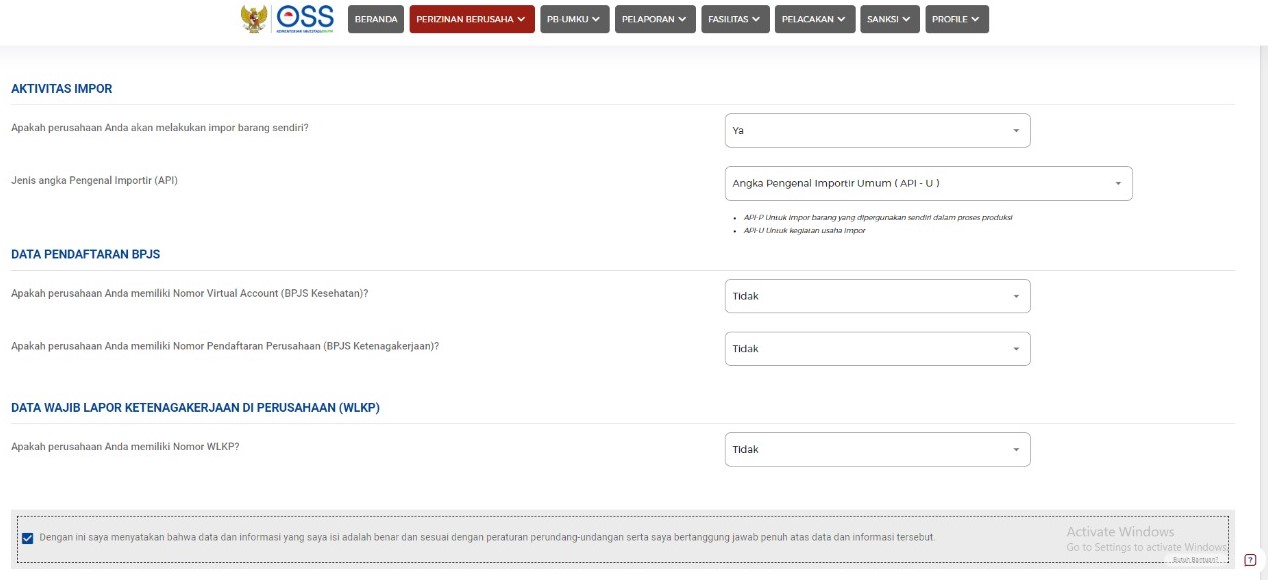Expand the Nomor WLKP dropdown
Image resolution: width=1268 pixels, height=580 pixels.
[877, 450]
